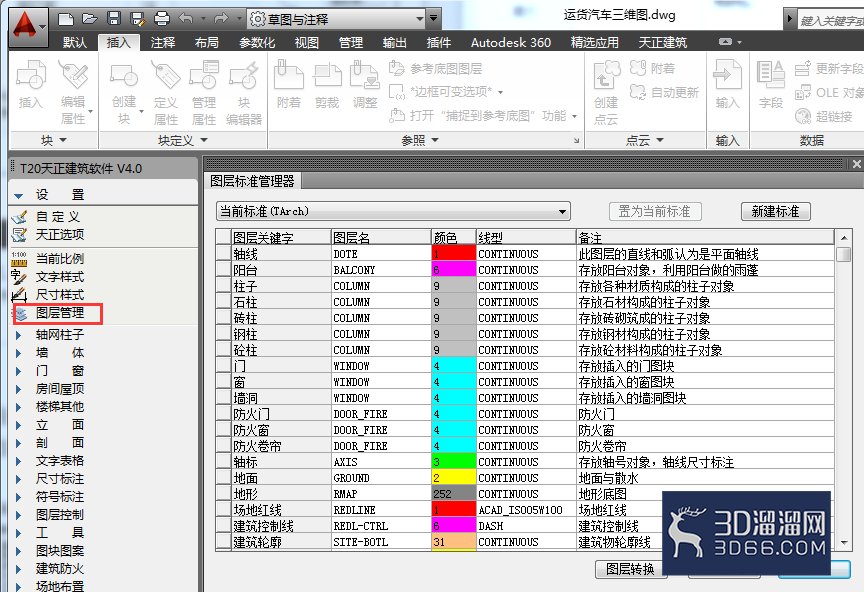Open the 当前标准(TArch) standard dropdown
Viewport: 864px width, 592px height.
point(393,211)
